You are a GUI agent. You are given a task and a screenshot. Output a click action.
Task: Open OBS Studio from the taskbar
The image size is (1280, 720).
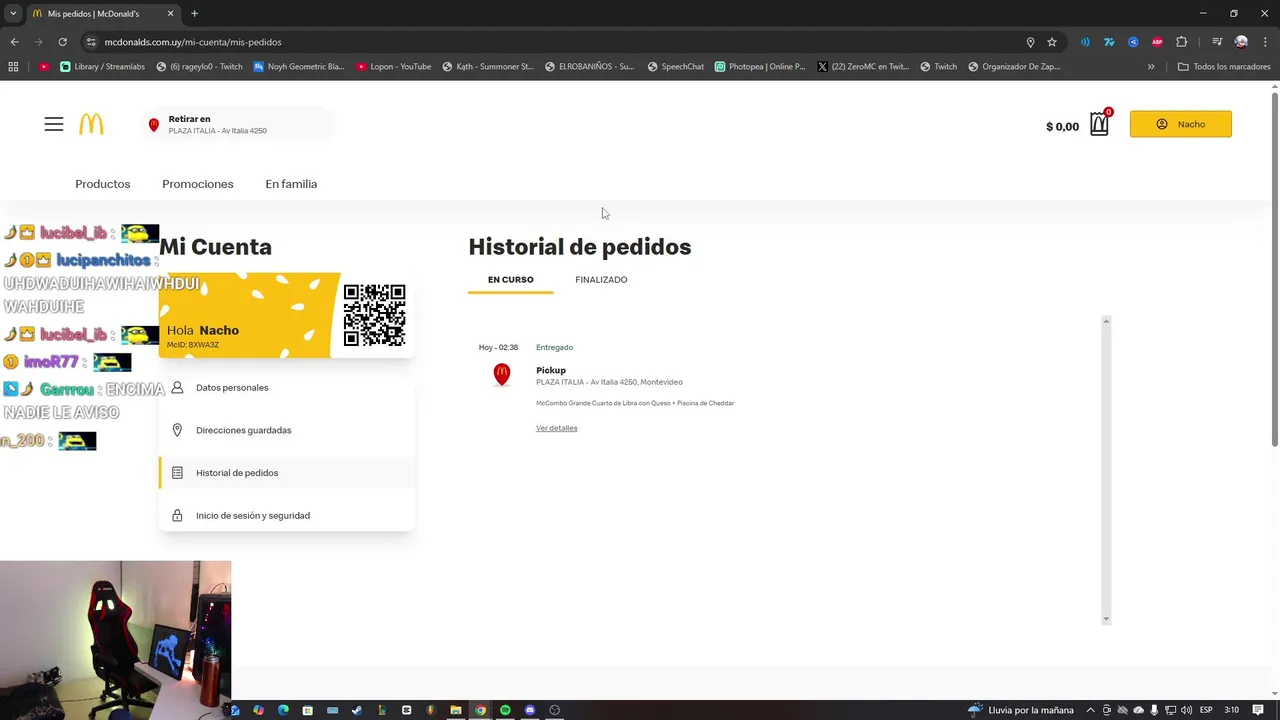555,710
